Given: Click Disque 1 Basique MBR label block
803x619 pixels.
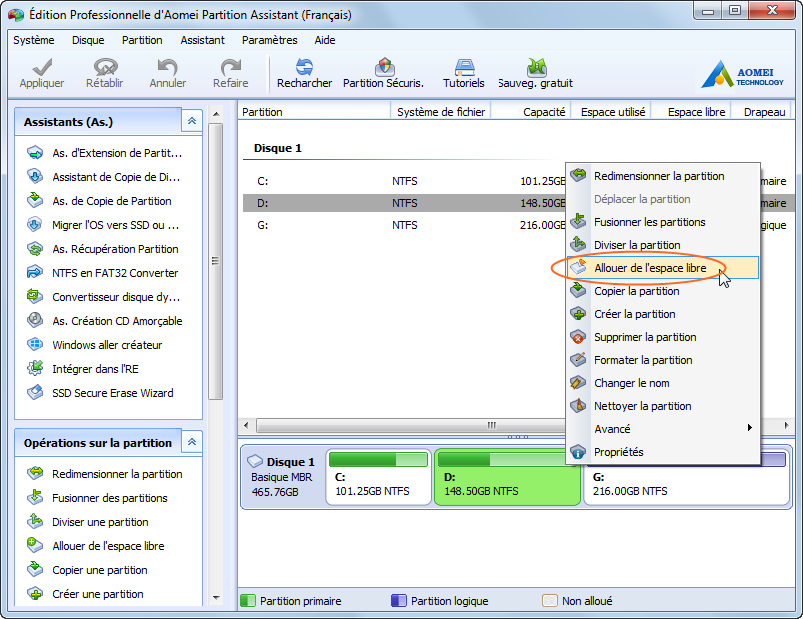Looking at the screenshot, I should pos(283,477).
